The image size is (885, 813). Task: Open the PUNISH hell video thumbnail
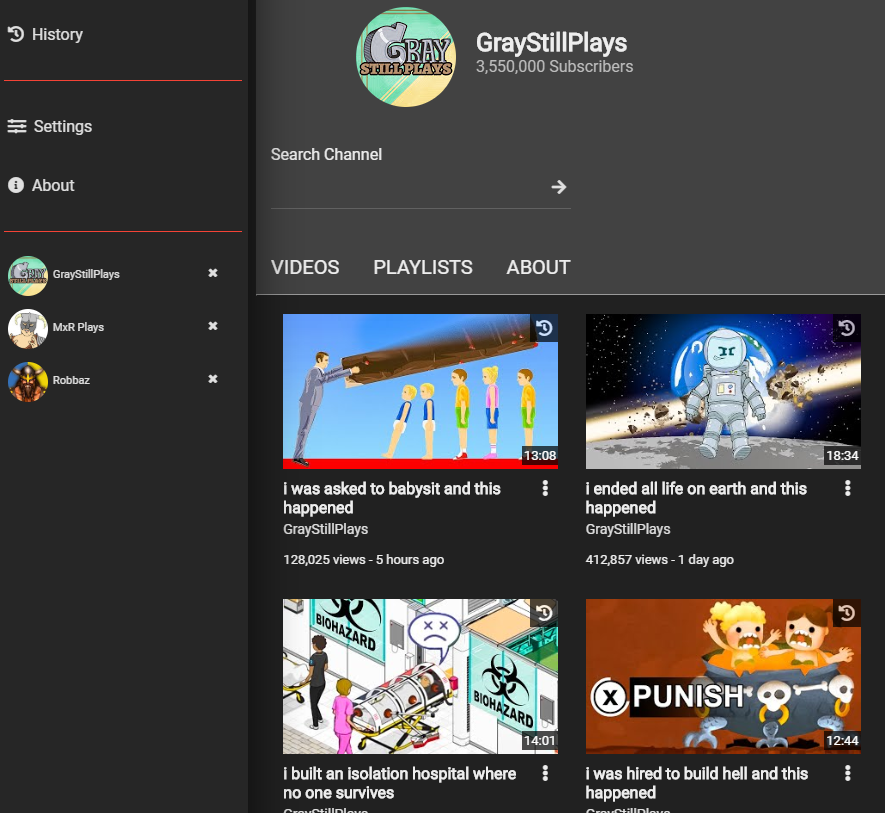point(723,676)
